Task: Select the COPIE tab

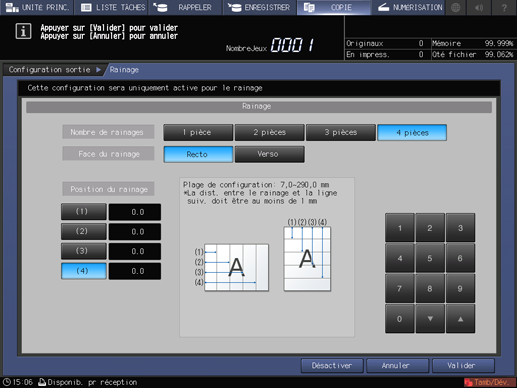Action: [334, 7]
